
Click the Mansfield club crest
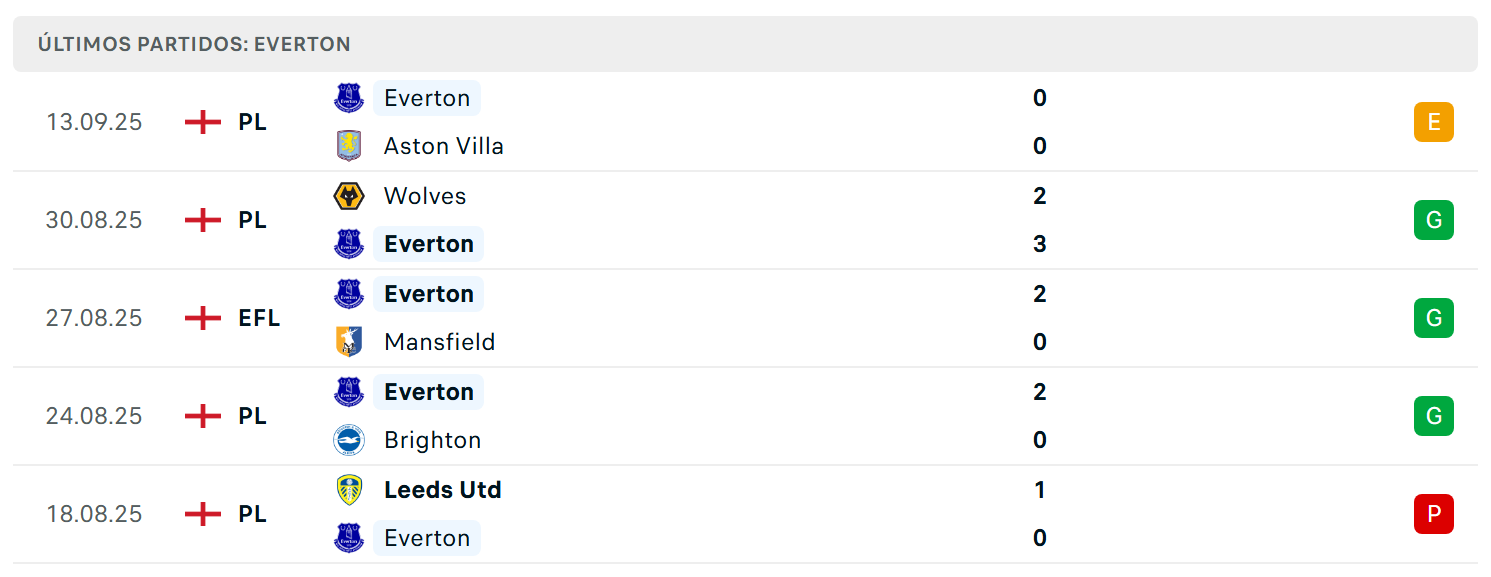tap(349, 342)
